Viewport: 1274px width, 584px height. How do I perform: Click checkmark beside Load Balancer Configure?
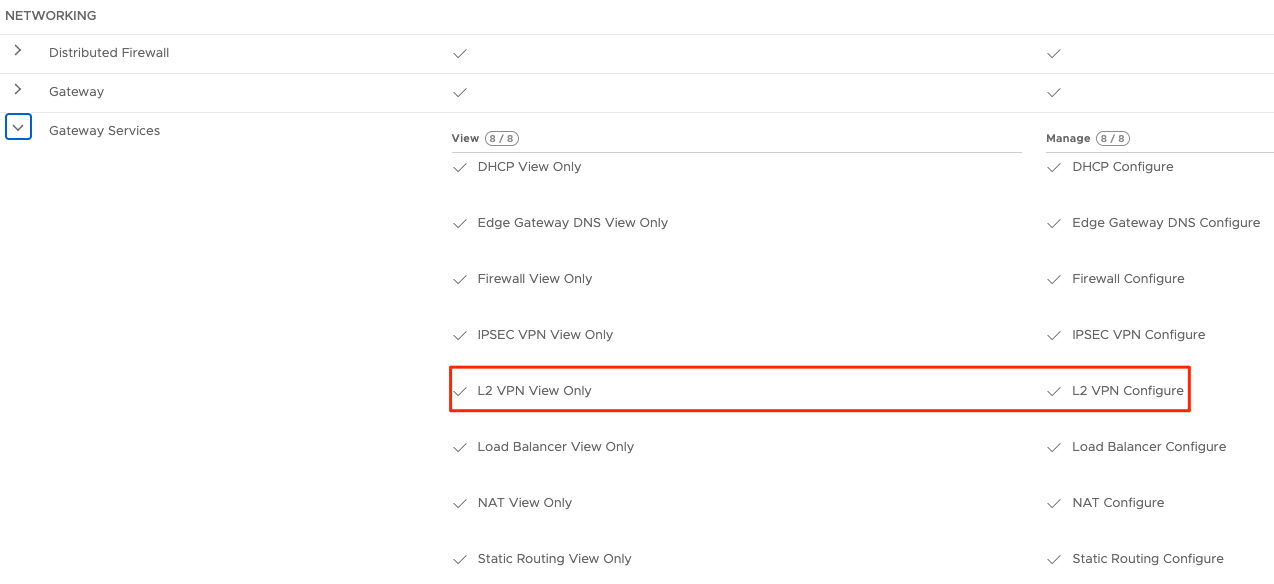(1054, 448)
